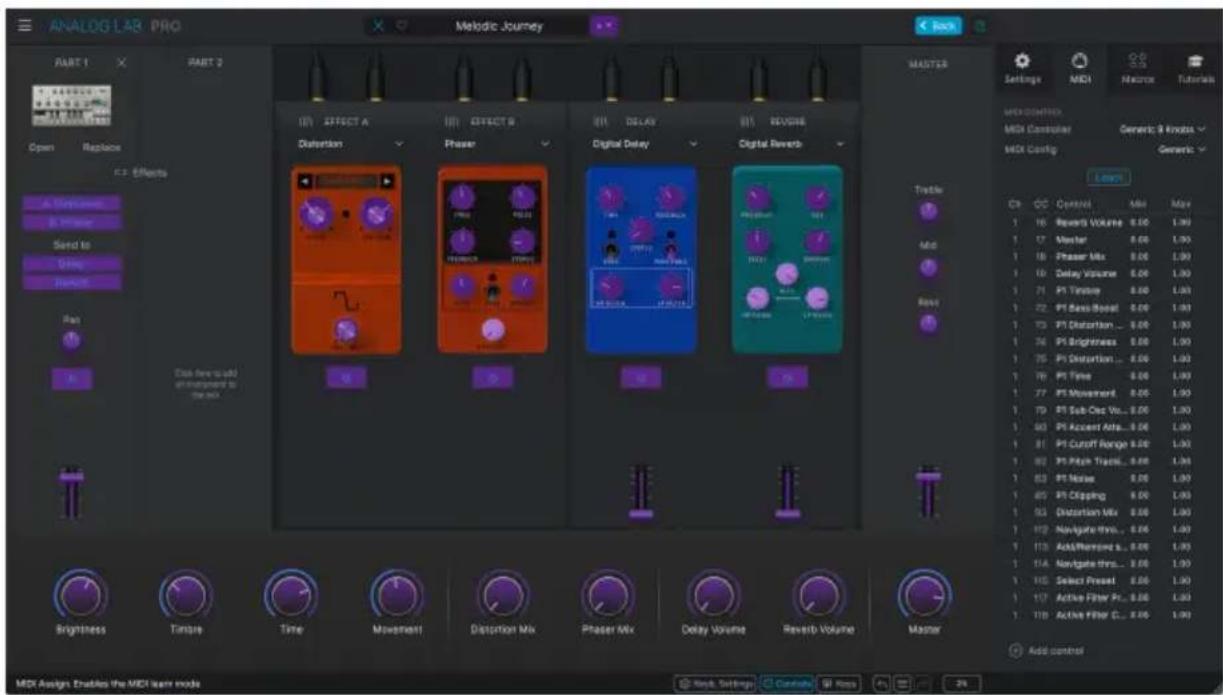The height and width of the screenshot is (695, 1223).
Task: Click the Master Bass knob
Action: (x=929, y=324)
